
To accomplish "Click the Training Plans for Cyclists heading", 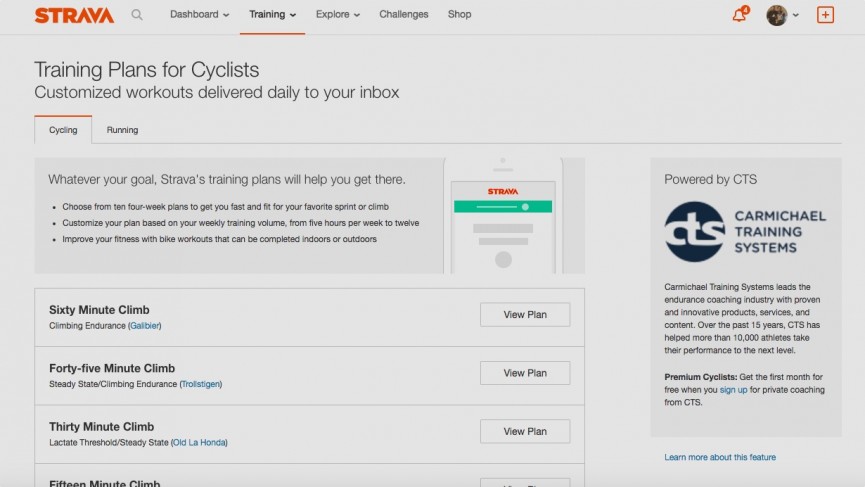I will (147, 70).
